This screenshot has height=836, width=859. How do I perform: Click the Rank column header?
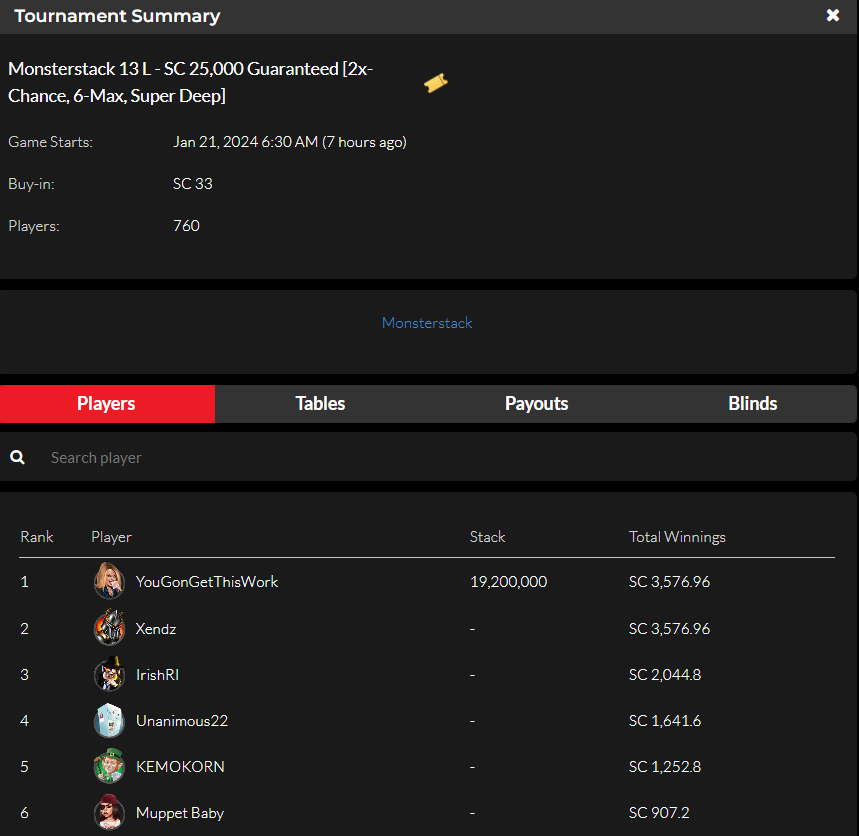coord(37,537)
